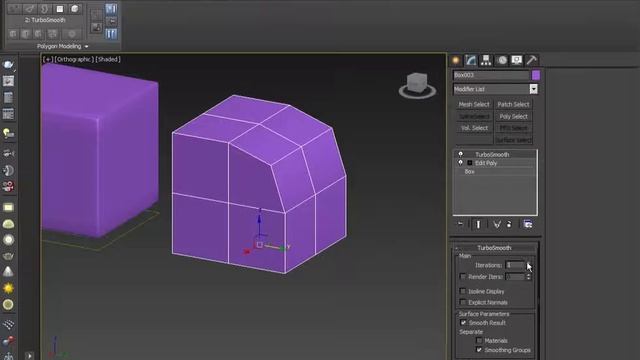Click the Mesh Select button

point(474,104)
